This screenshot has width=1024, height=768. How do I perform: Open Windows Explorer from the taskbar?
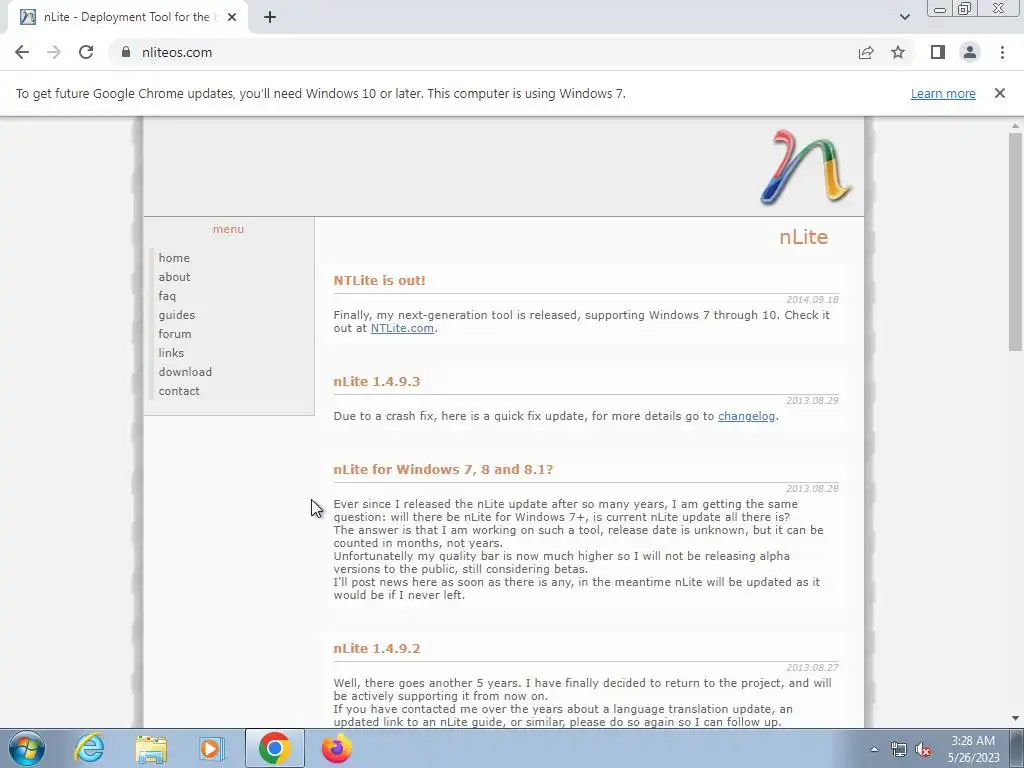click(x=151, y=748)
